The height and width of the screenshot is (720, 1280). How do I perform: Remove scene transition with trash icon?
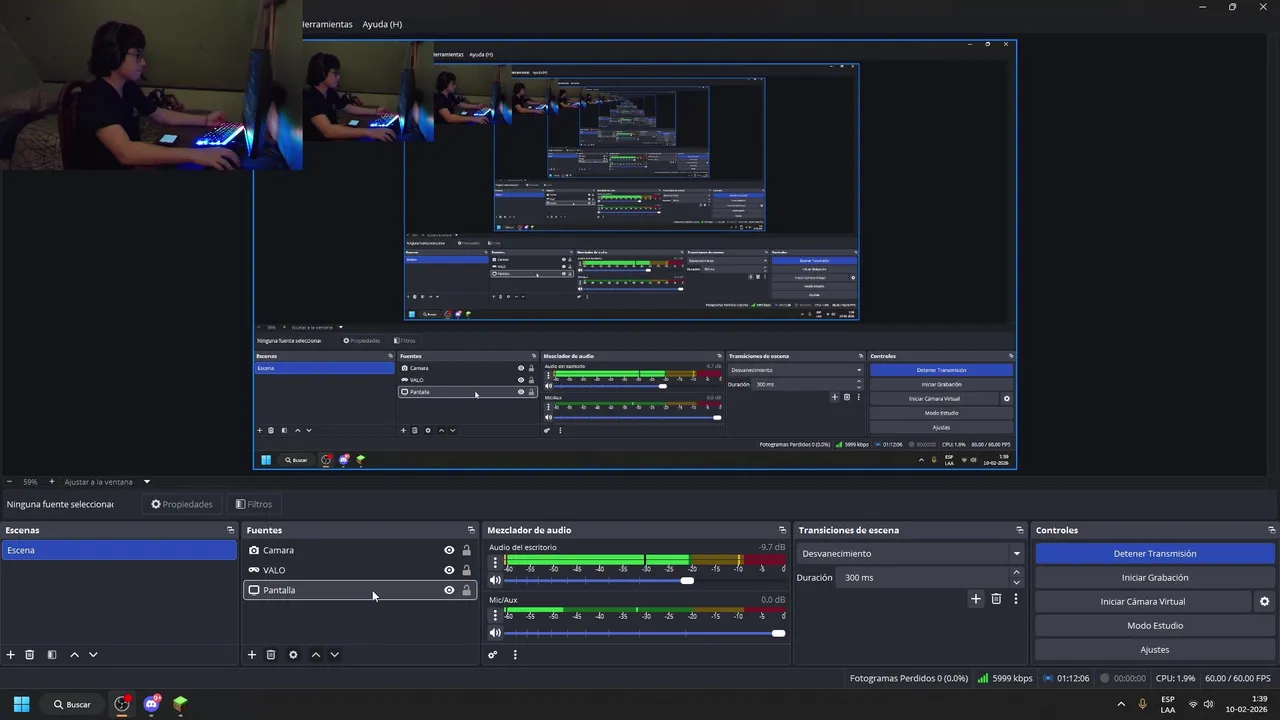(x=996, y=599)
